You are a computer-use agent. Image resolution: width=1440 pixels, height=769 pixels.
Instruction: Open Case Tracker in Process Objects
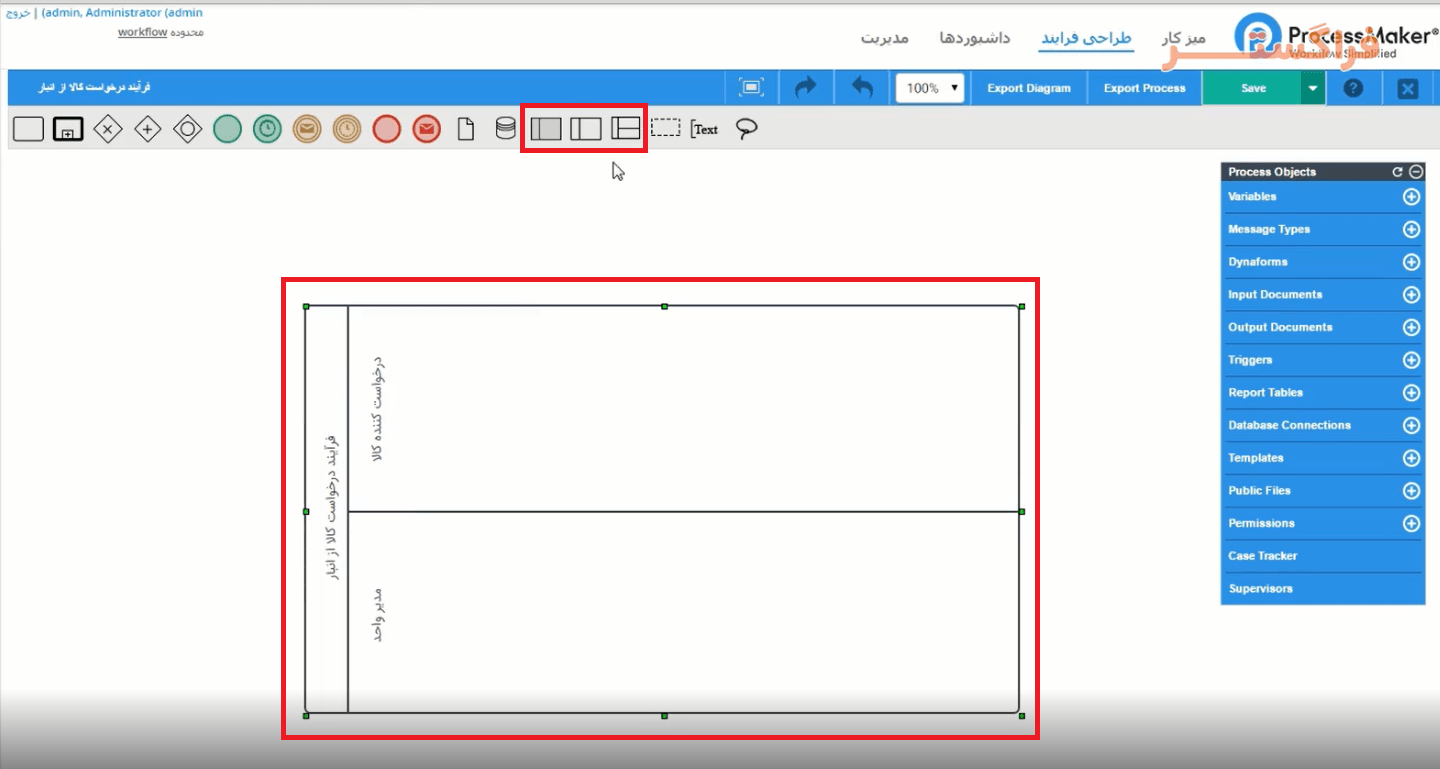point(1263,556)
